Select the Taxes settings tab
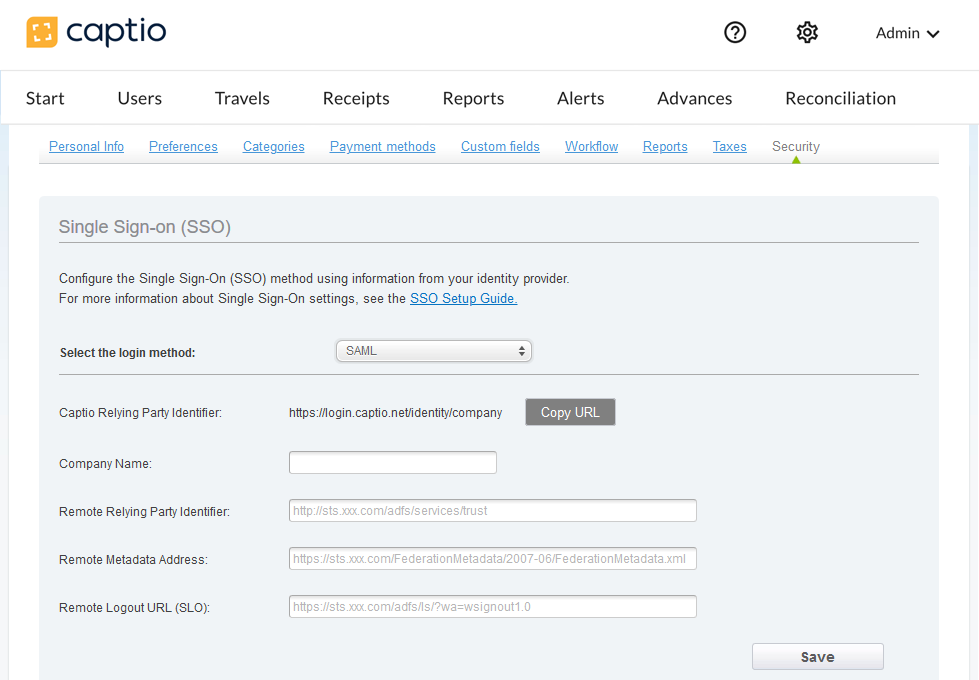 coord(729,147)
